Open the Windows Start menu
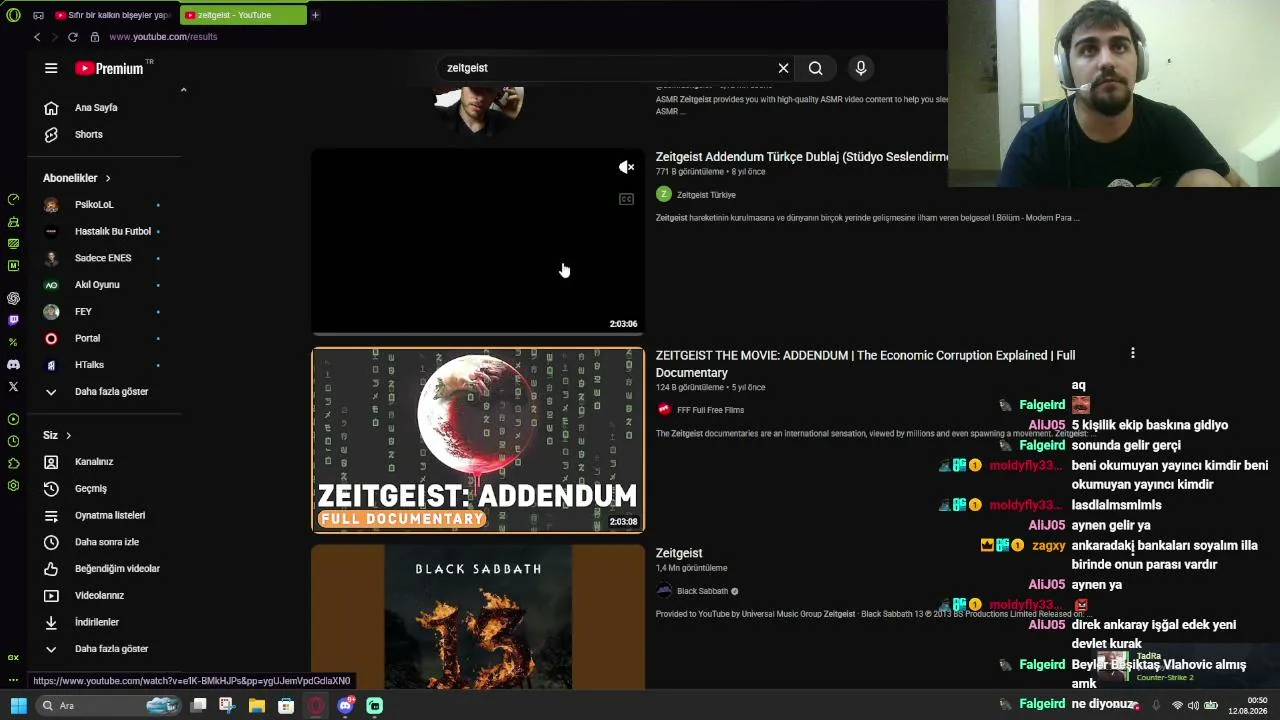The height and width of the screenshot is (720, 1280). coord(18,706)
